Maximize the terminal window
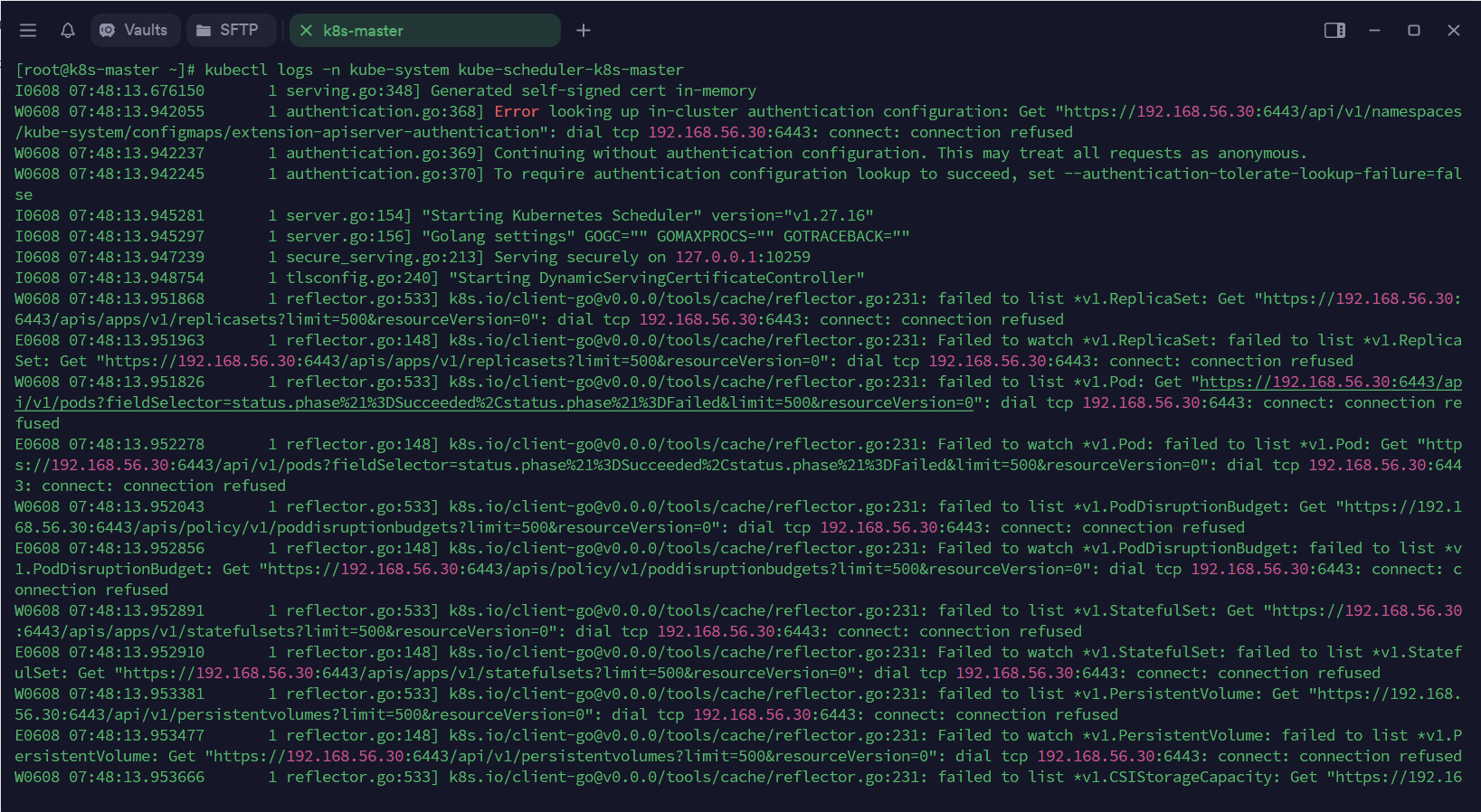Image resolution: width=1481 pixels, height=812 pixels. coord(1414,30)
